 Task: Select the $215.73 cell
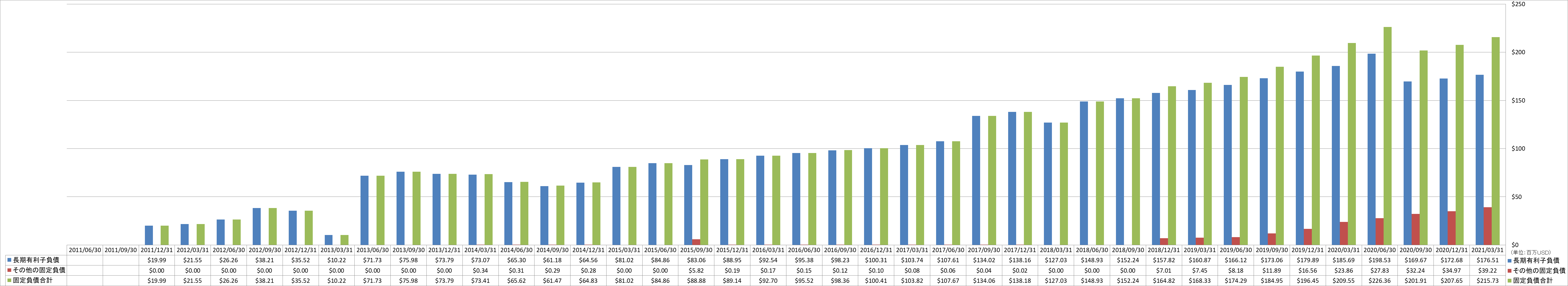click(1488, 280)
